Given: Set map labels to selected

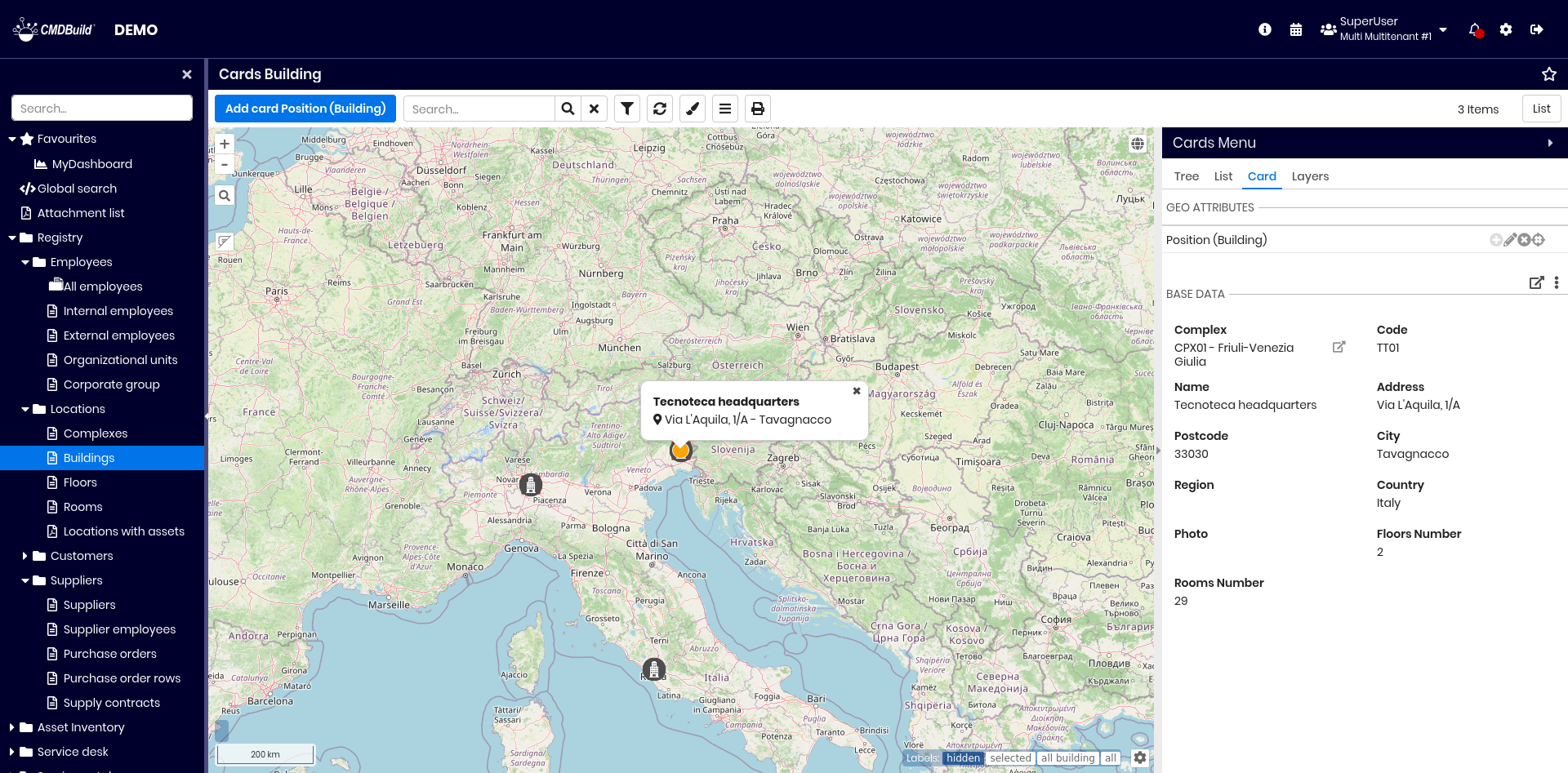Looking at the screenshot, I should (x=1010, y=758).
